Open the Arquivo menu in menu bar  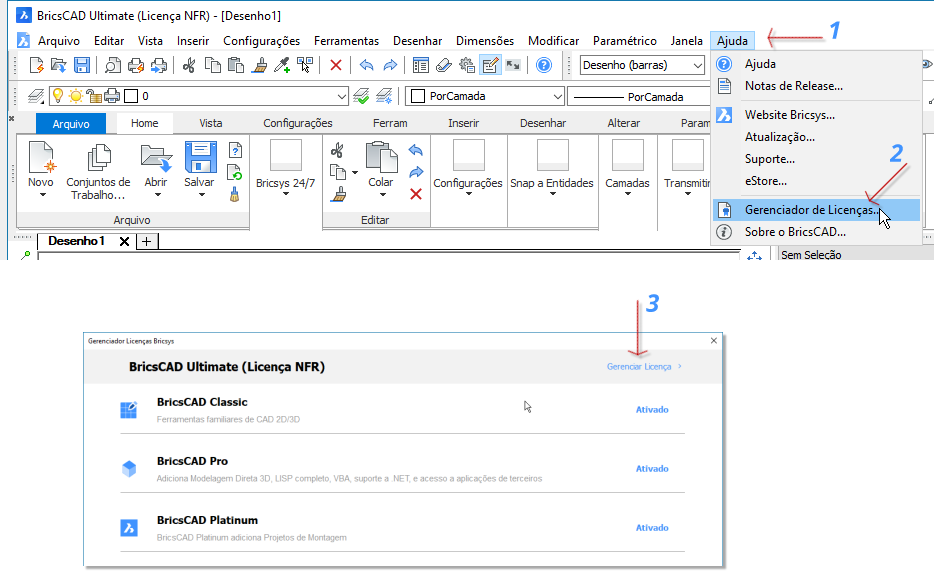(x=59, y=40)
